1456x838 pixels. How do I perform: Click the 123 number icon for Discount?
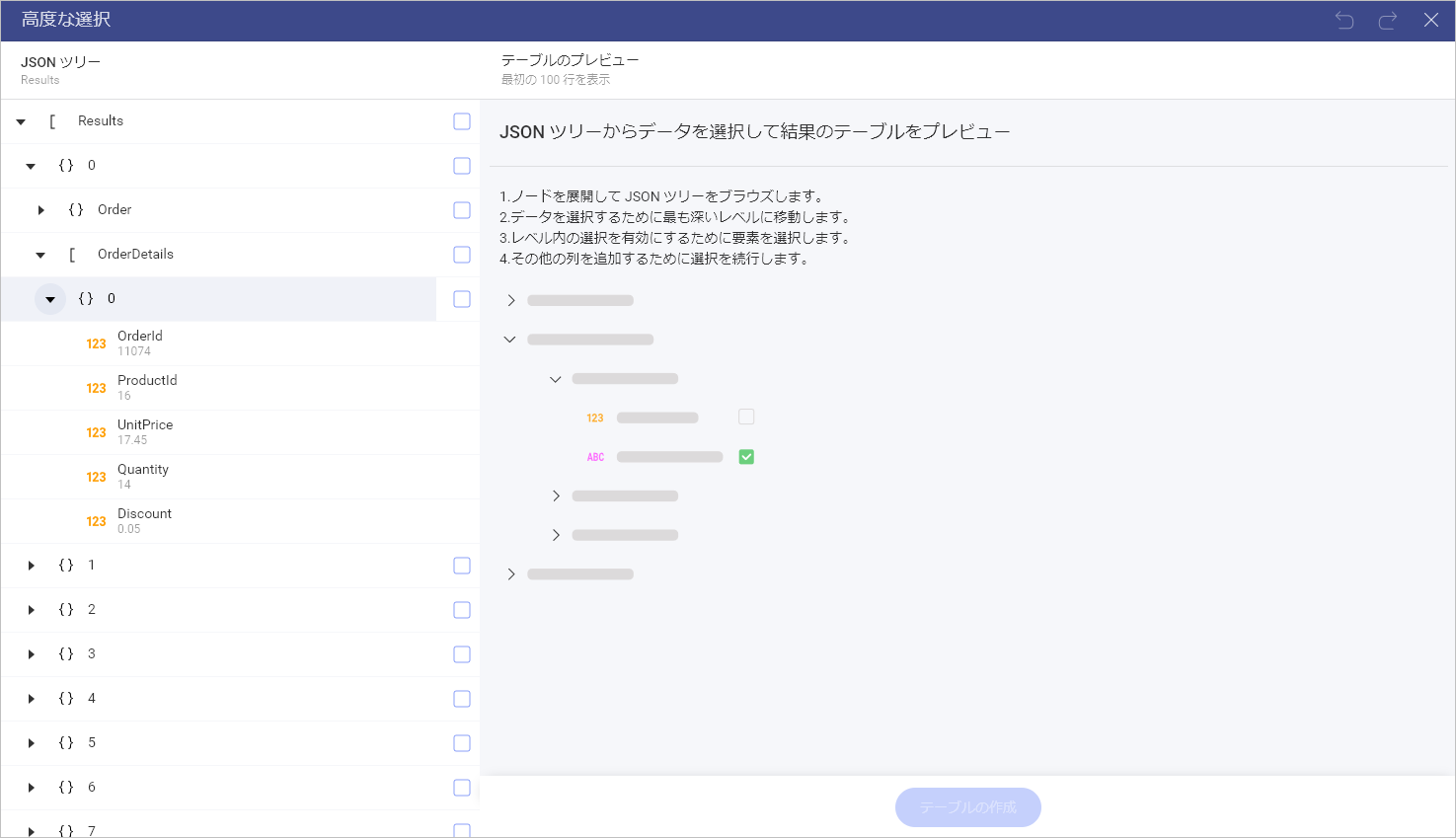[96, 521]
